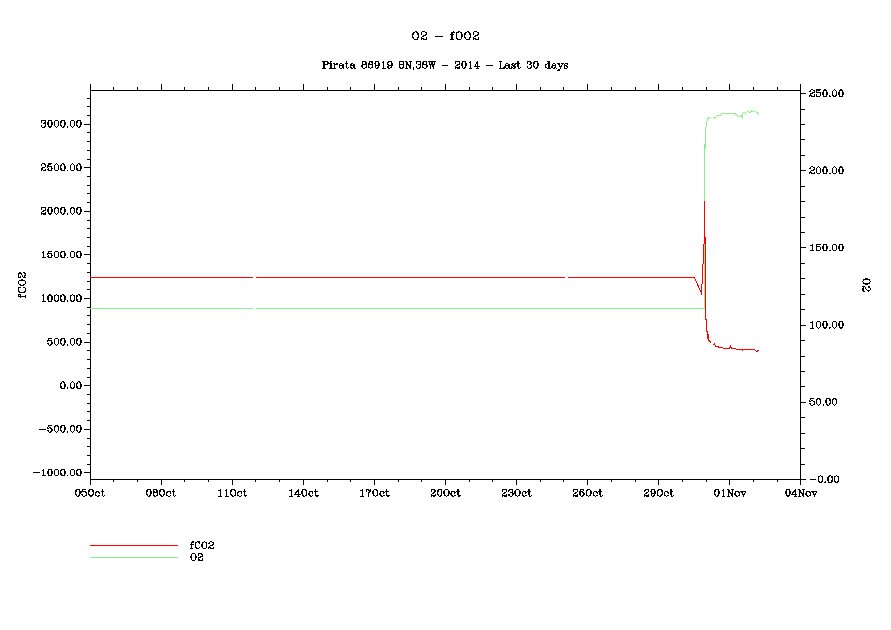The height and width of the screenshot is (630, 891).
Task: Select the 04Nov date on x-axis
Action: point(800,493)
